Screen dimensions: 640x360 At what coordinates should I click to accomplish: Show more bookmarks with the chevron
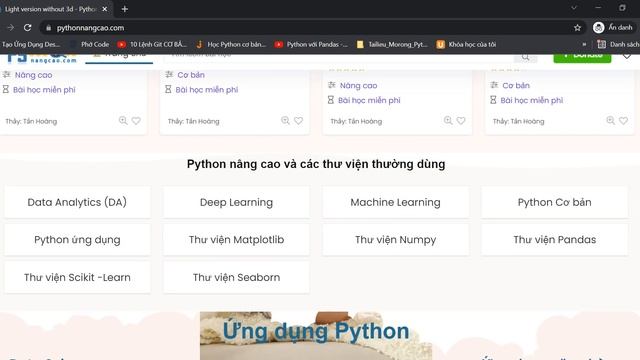pos(584,44)
